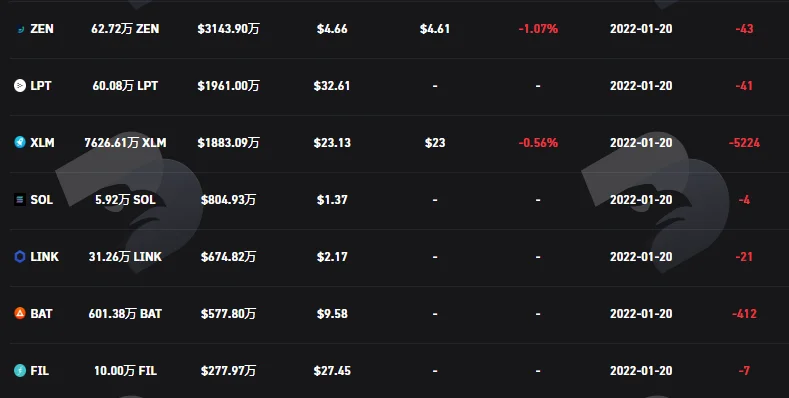Select the 601.38万 BAT holdings cell

tap(125, 313)
